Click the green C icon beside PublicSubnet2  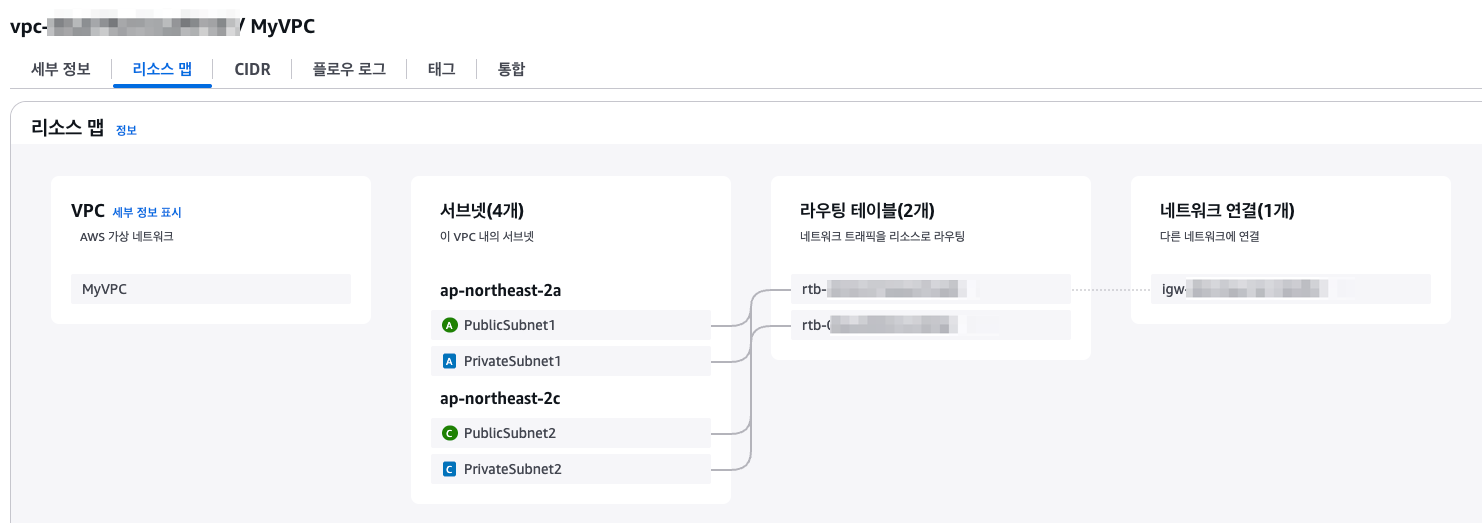(449, 433)
